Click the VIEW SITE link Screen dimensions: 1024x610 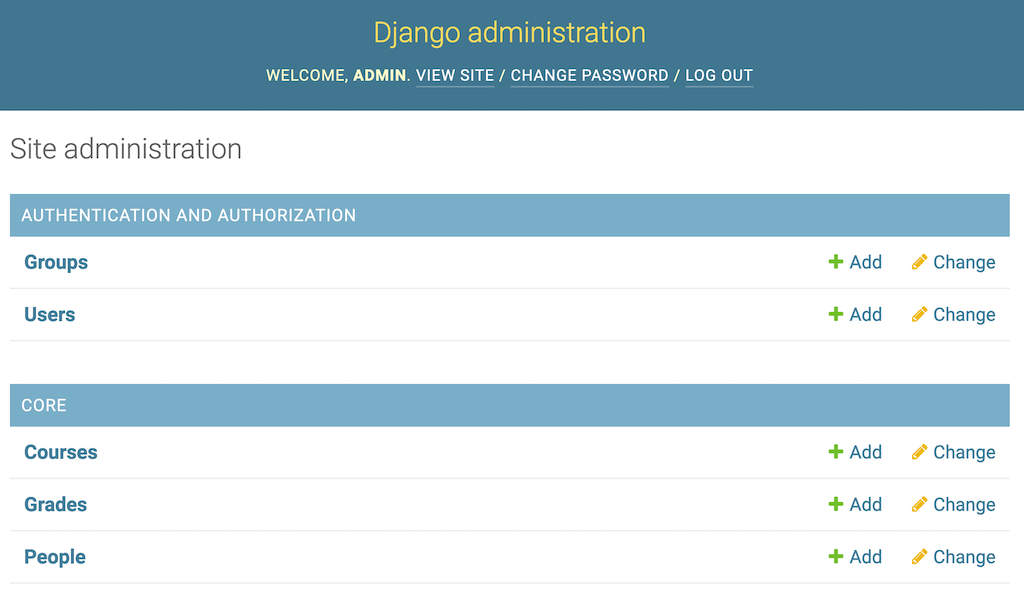point(455,75)
